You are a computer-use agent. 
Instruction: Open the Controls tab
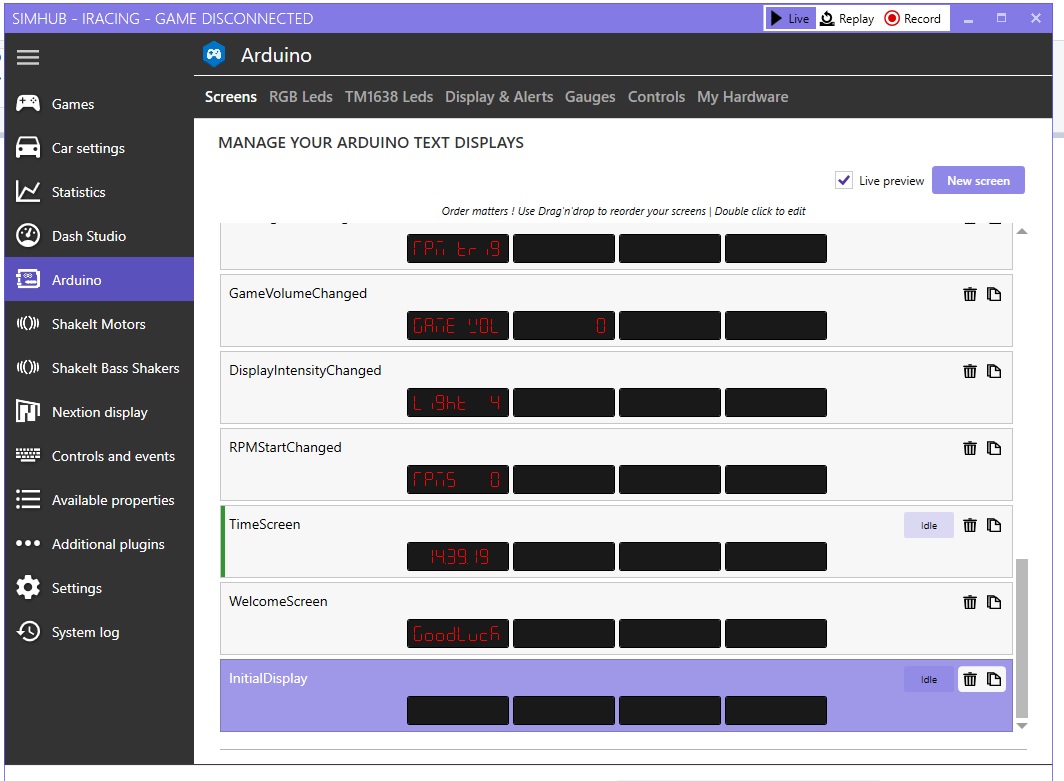656,96
